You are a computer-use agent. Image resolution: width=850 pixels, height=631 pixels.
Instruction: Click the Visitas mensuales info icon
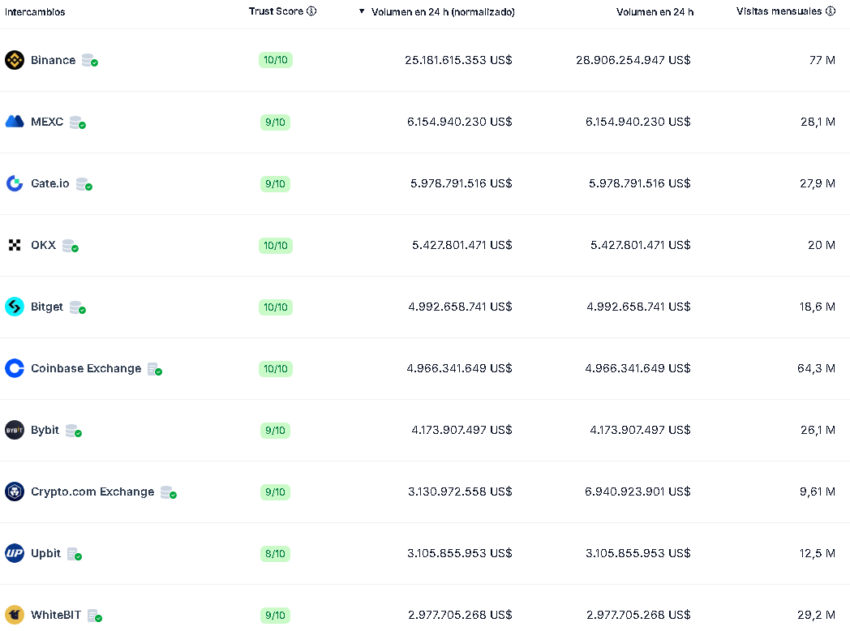tap(830, 11)
